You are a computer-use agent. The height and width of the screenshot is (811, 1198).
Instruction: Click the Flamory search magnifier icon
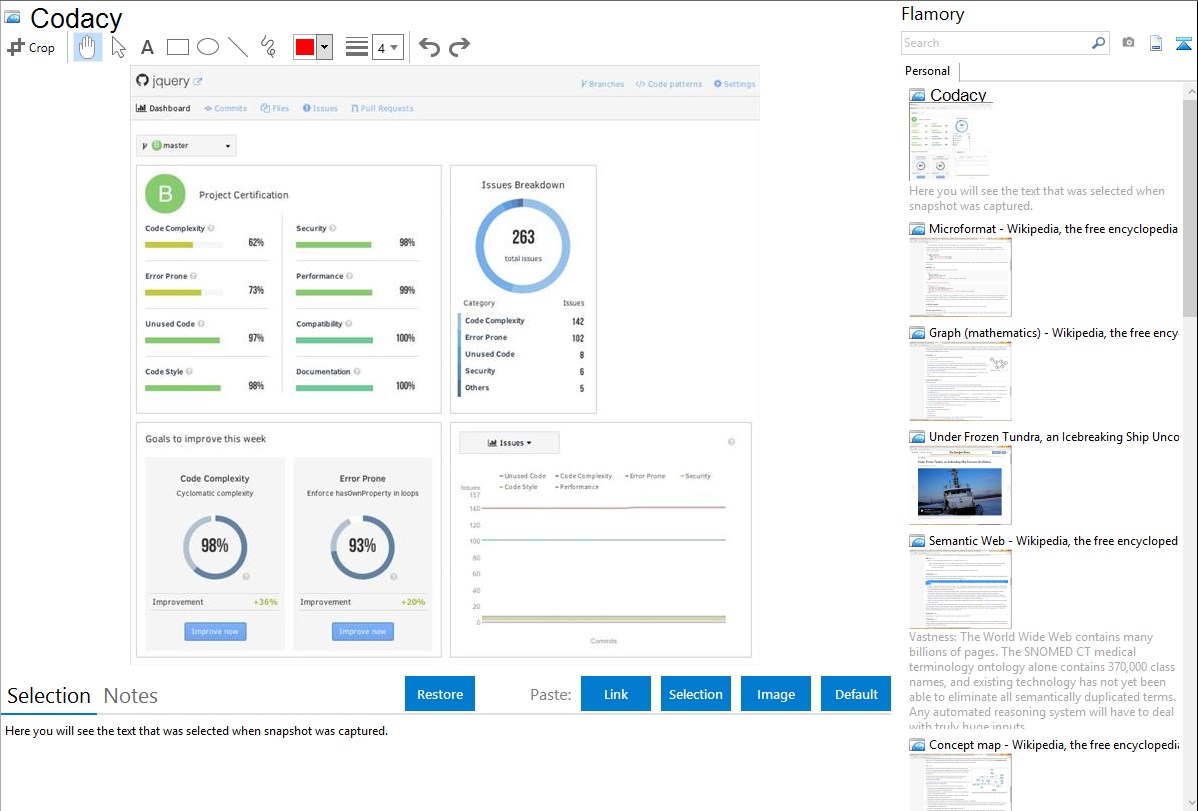point(1098,43)
